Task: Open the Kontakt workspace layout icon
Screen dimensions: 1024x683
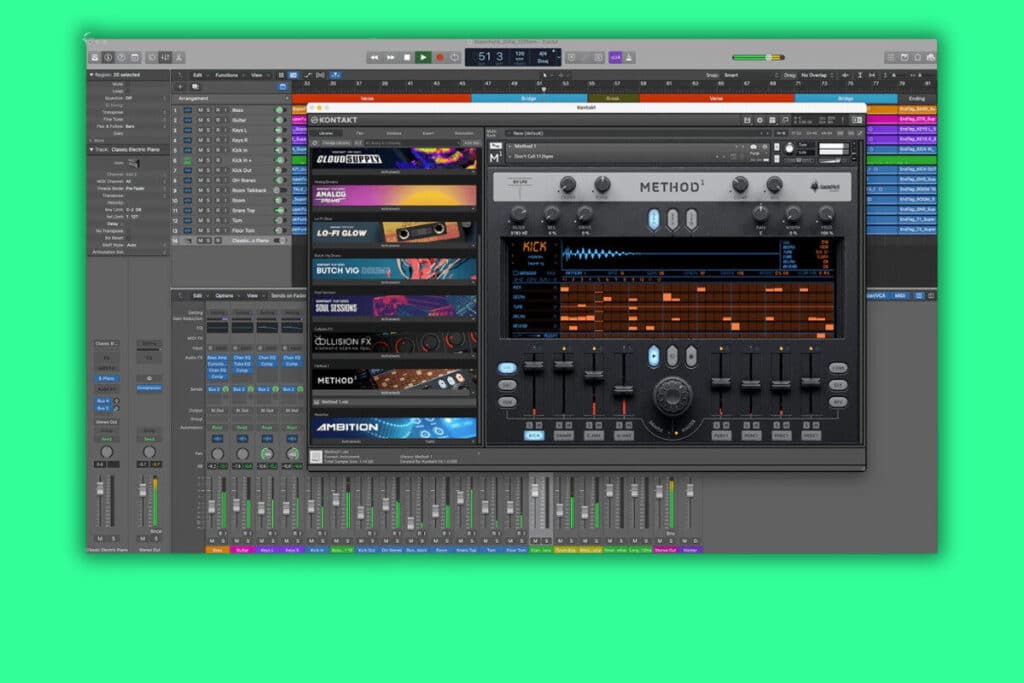Action: tap(772, 120)
